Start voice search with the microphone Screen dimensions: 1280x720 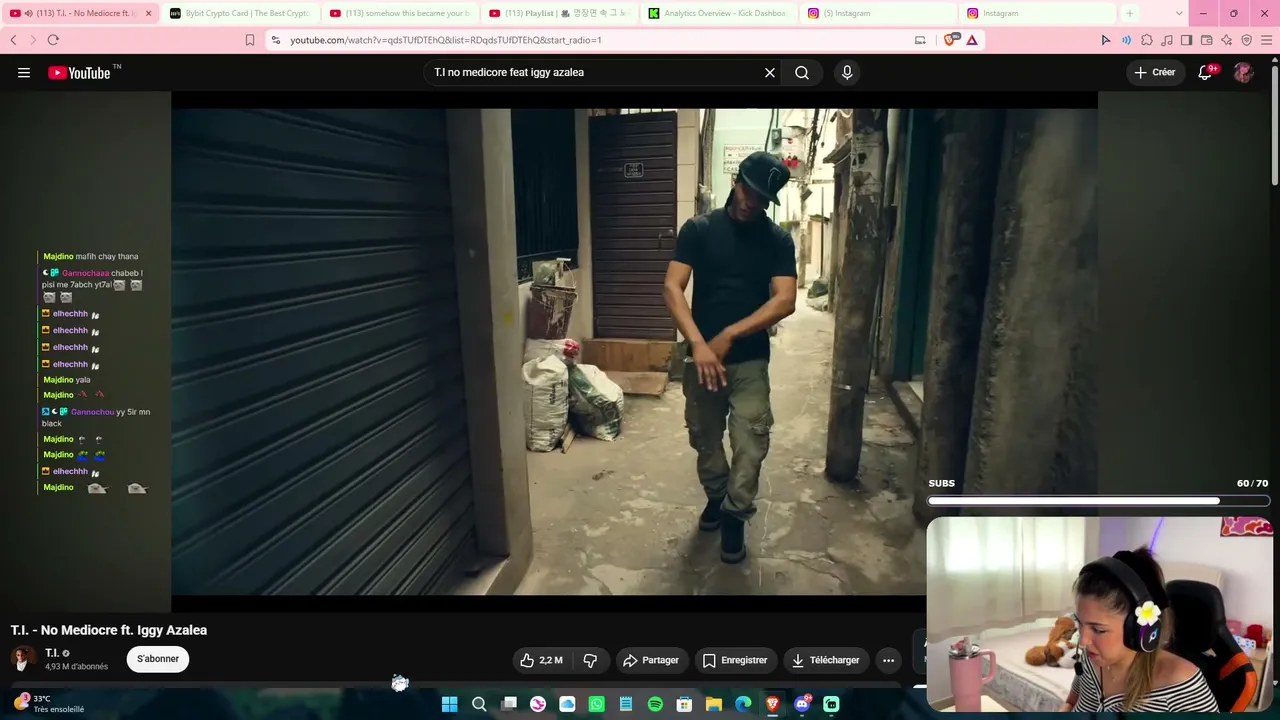tap(847, 72)
